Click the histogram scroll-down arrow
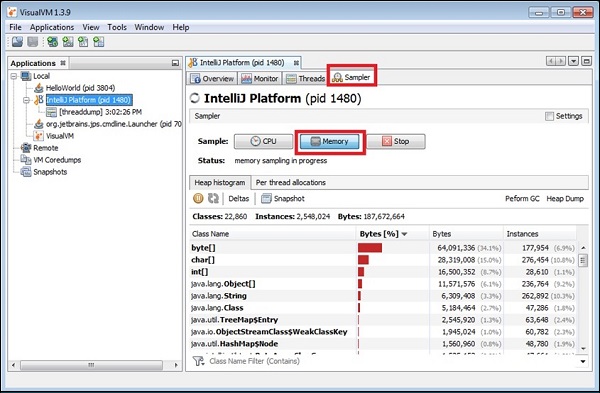Image resolution: width=600 pixels, height=393 pixels. (583, 349)
